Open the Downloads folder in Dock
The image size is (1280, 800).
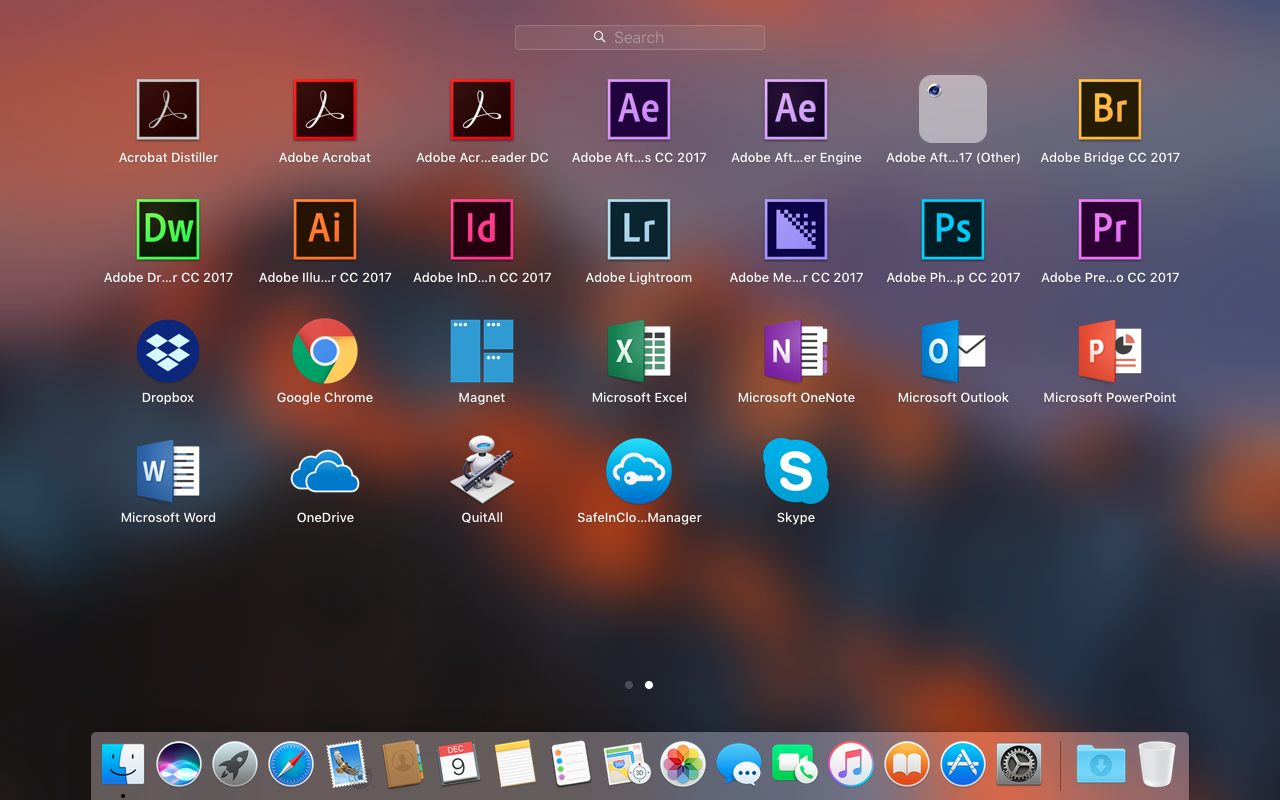tap(1101, 765)
